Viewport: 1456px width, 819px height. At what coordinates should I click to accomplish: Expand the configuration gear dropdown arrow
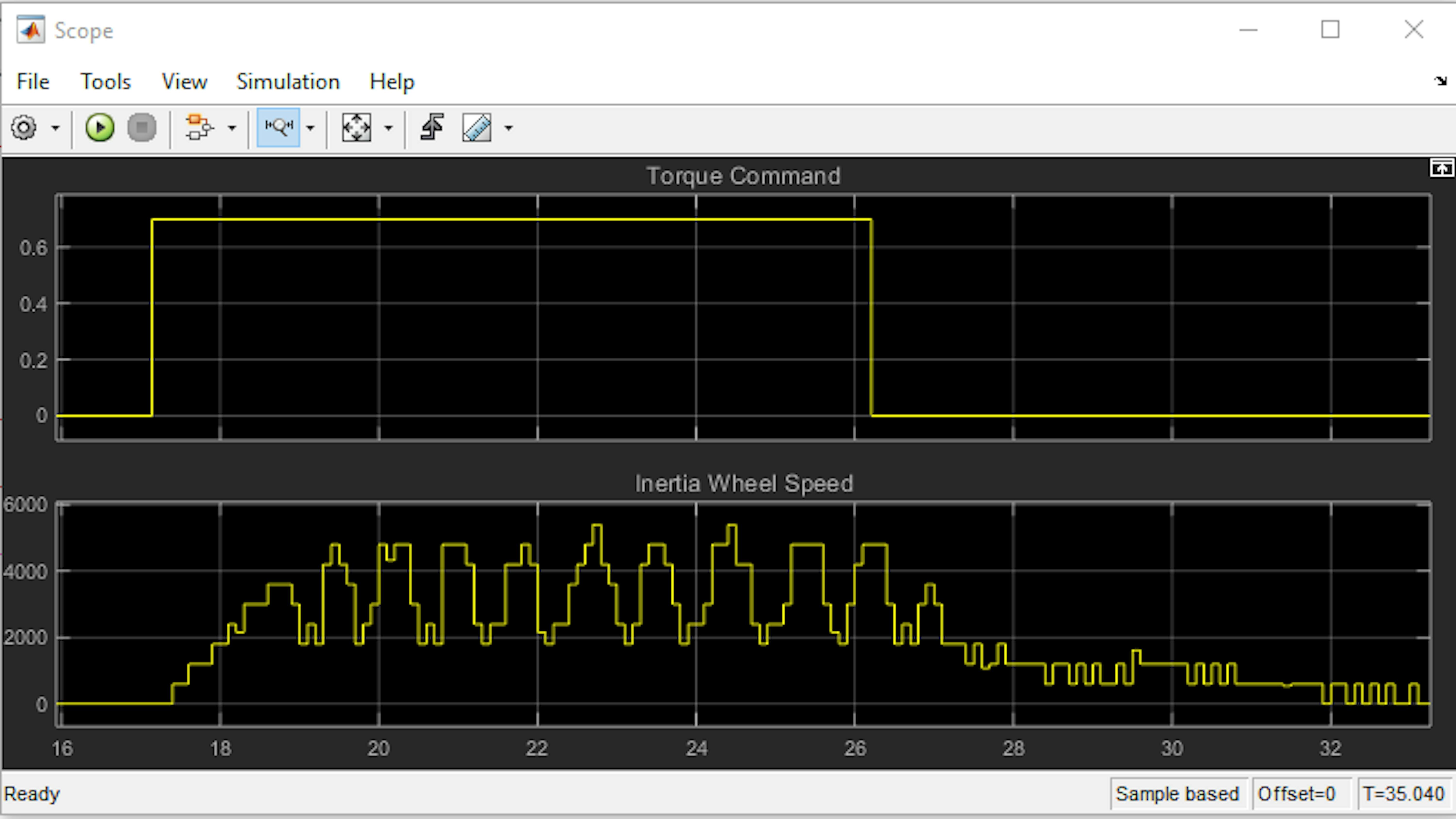(55, 128)
